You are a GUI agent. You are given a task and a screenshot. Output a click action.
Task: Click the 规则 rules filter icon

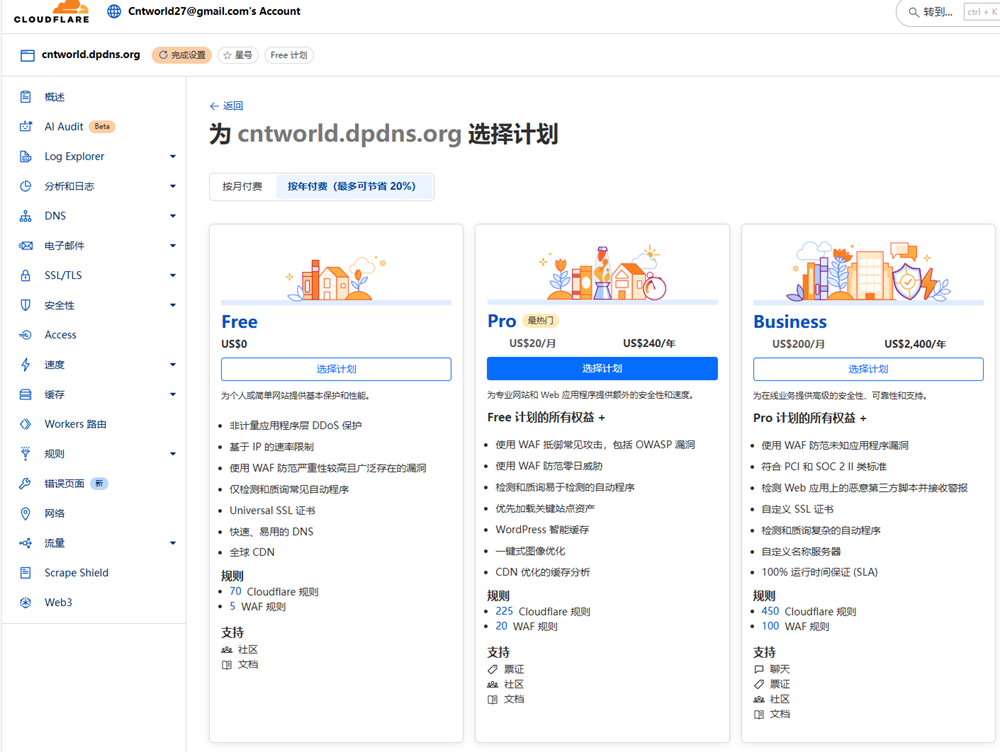point(26,453)
